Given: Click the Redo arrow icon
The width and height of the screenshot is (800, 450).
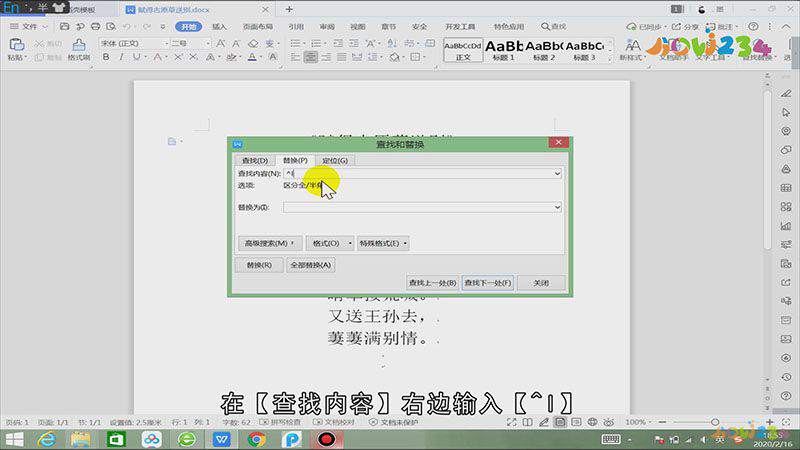Looking at the screenshot, I should (x=147, y=26).
